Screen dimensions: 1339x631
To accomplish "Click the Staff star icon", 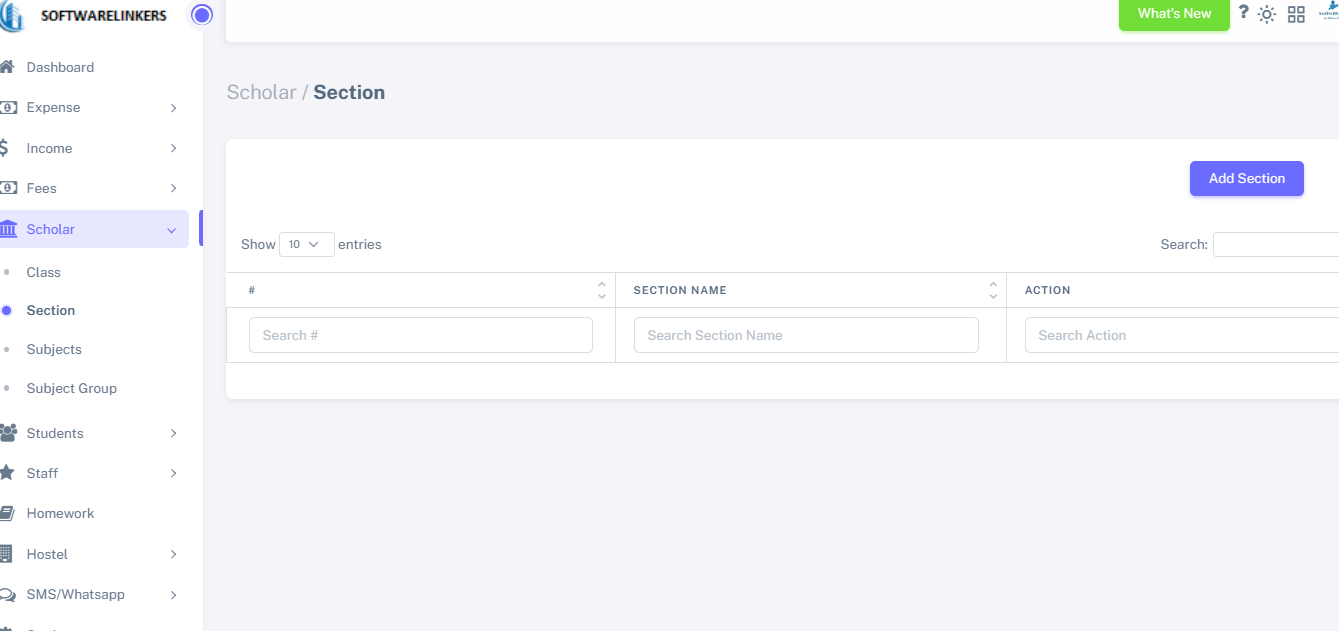I will pyautogui.click(x=7, y=473).
